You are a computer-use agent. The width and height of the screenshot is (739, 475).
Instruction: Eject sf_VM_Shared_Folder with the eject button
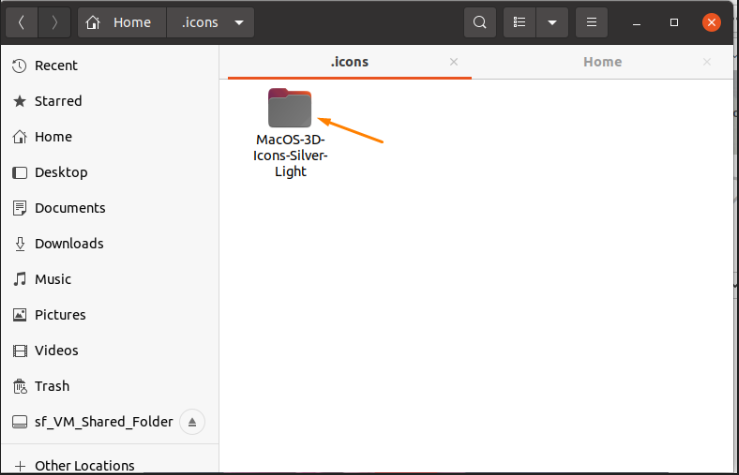tap(192, 422)
